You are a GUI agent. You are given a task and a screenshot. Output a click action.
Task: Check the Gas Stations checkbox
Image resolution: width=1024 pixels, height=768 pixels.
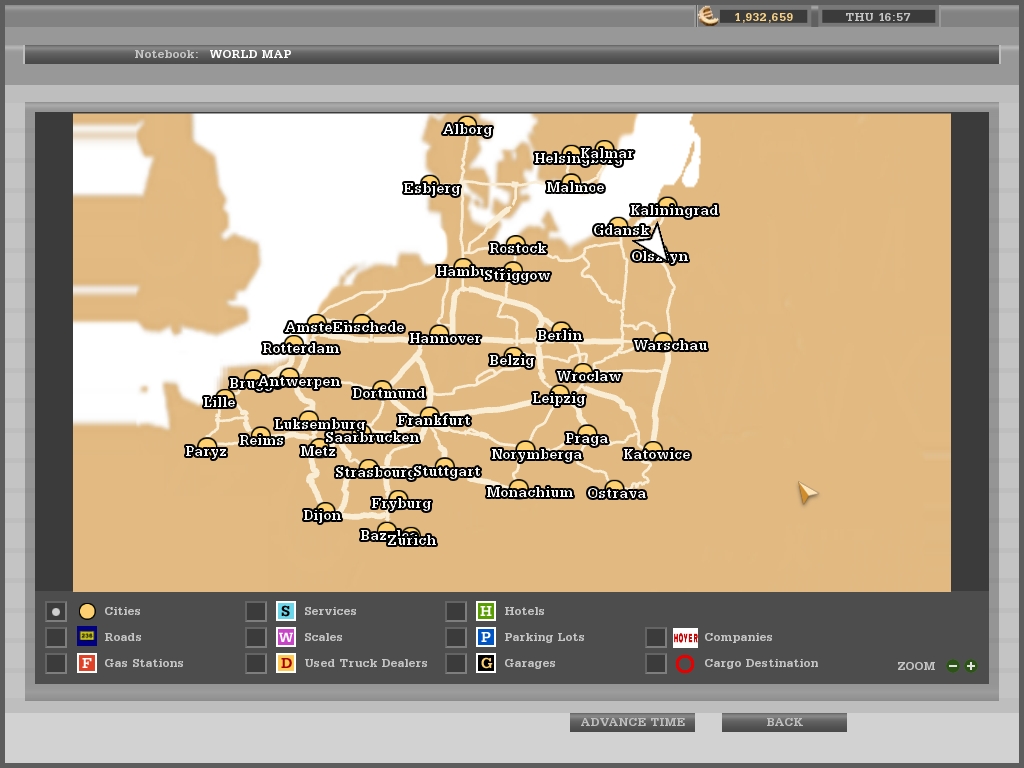56,663
